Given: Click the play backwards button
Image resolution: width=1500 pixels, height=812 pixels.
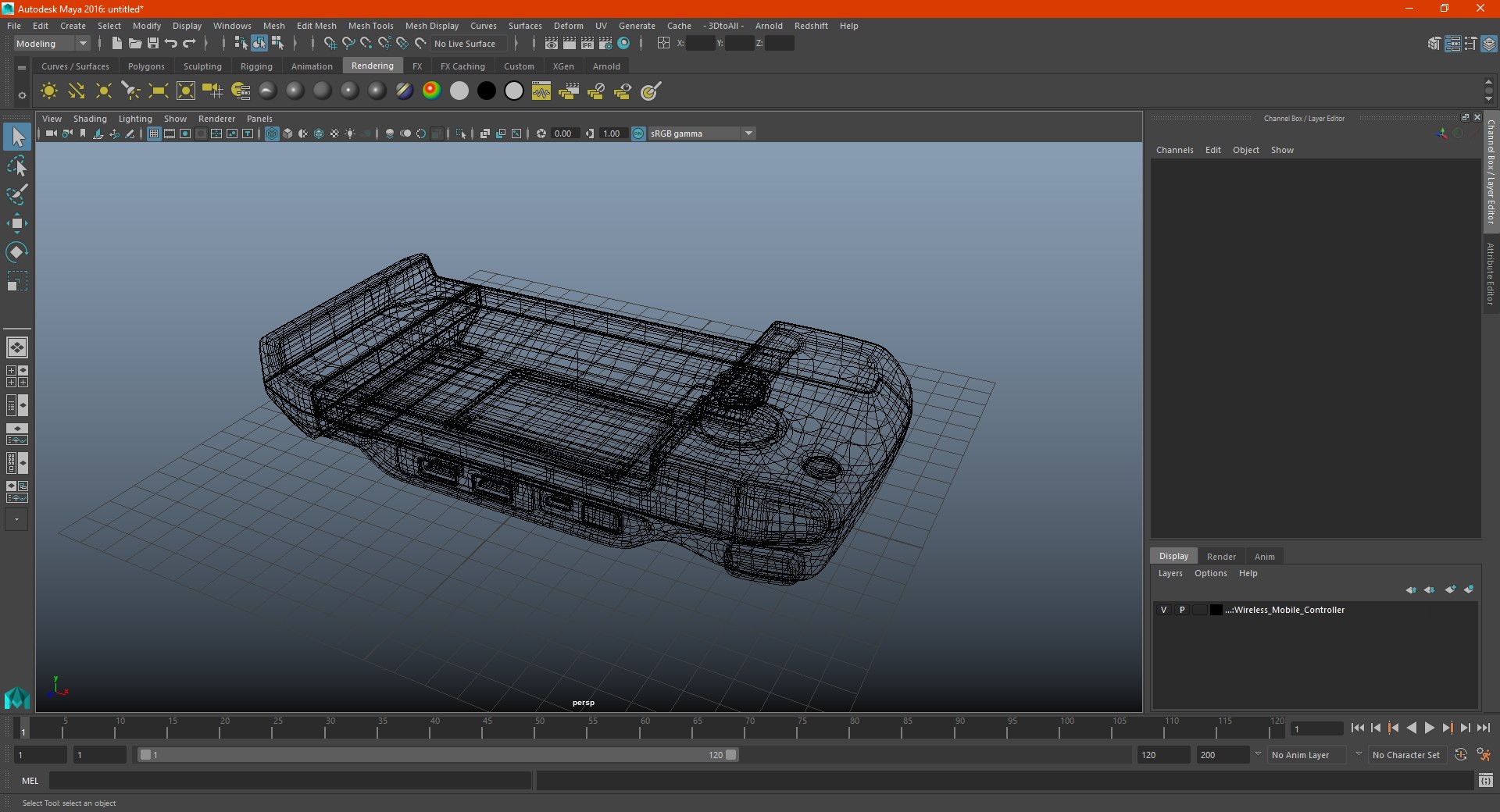Looking at the screenshot, I should (1412, 728).
